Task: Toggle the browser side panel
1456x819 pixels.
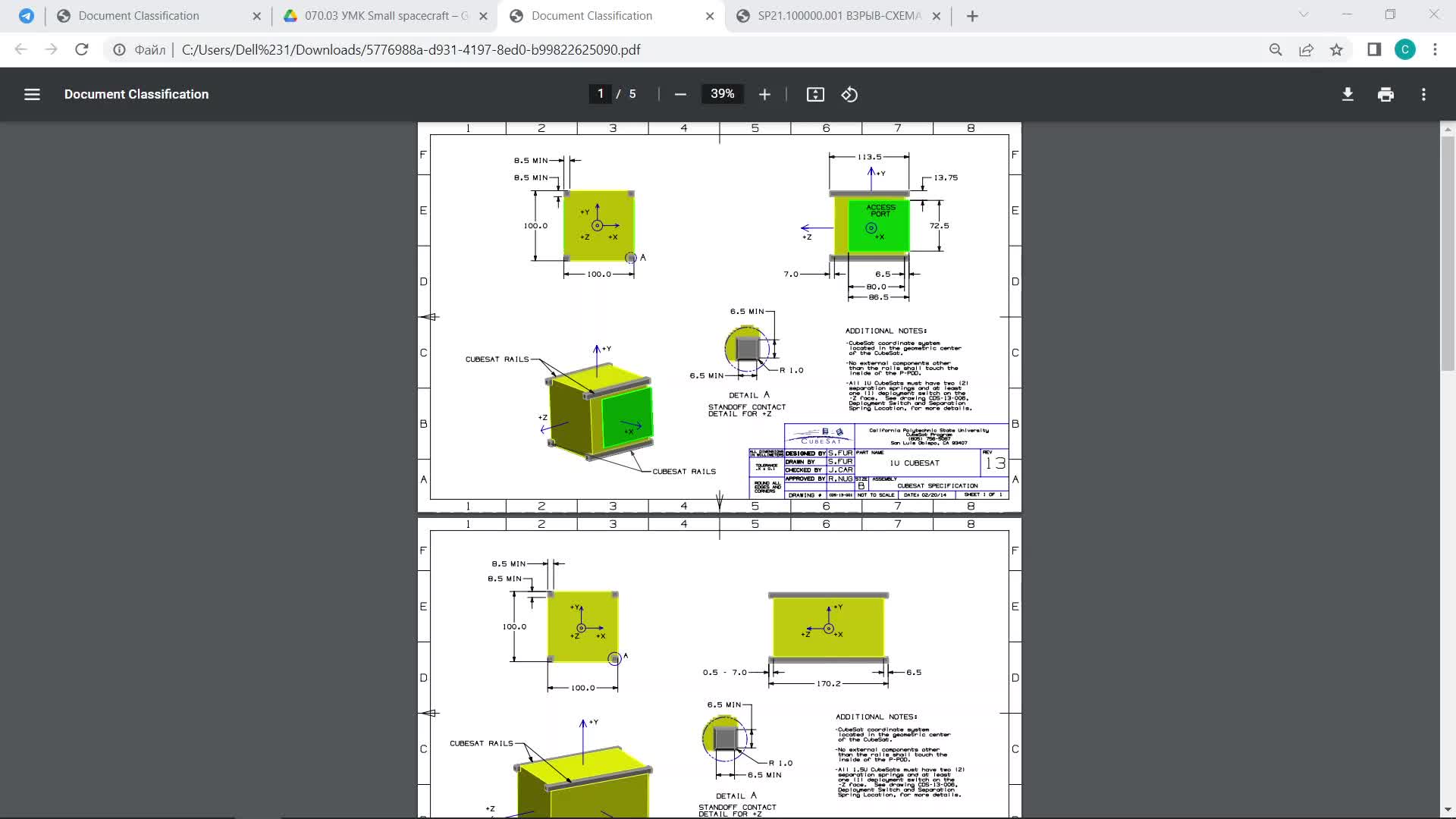Action: click(1374, 49)
